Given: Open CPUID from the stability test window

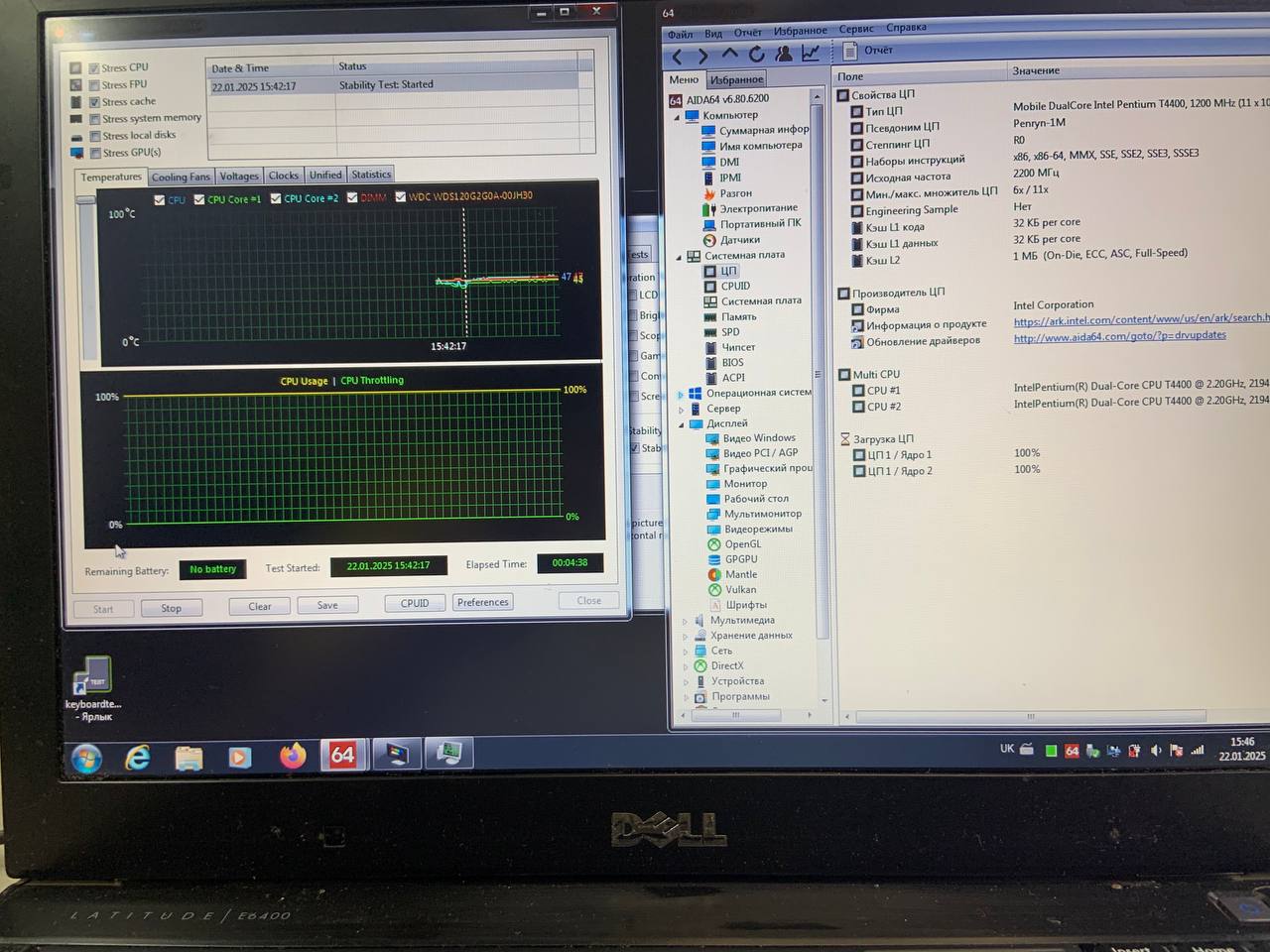Looking at the screenshot, I should coord(415,603).
